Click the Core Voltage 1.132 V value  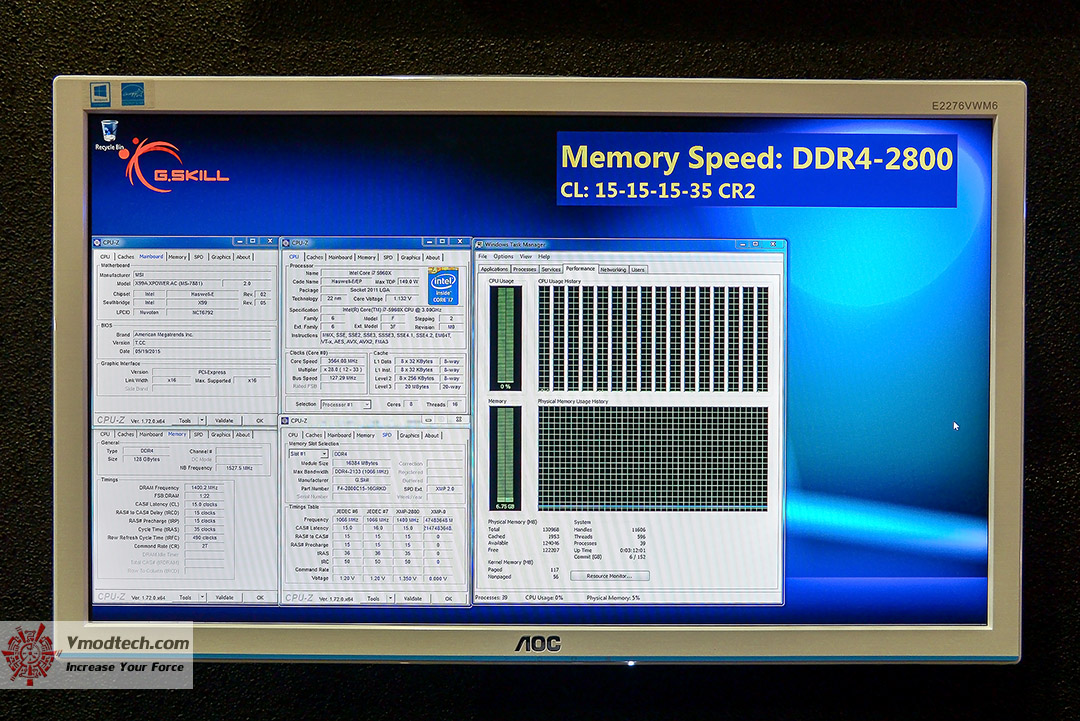(402, 299)
